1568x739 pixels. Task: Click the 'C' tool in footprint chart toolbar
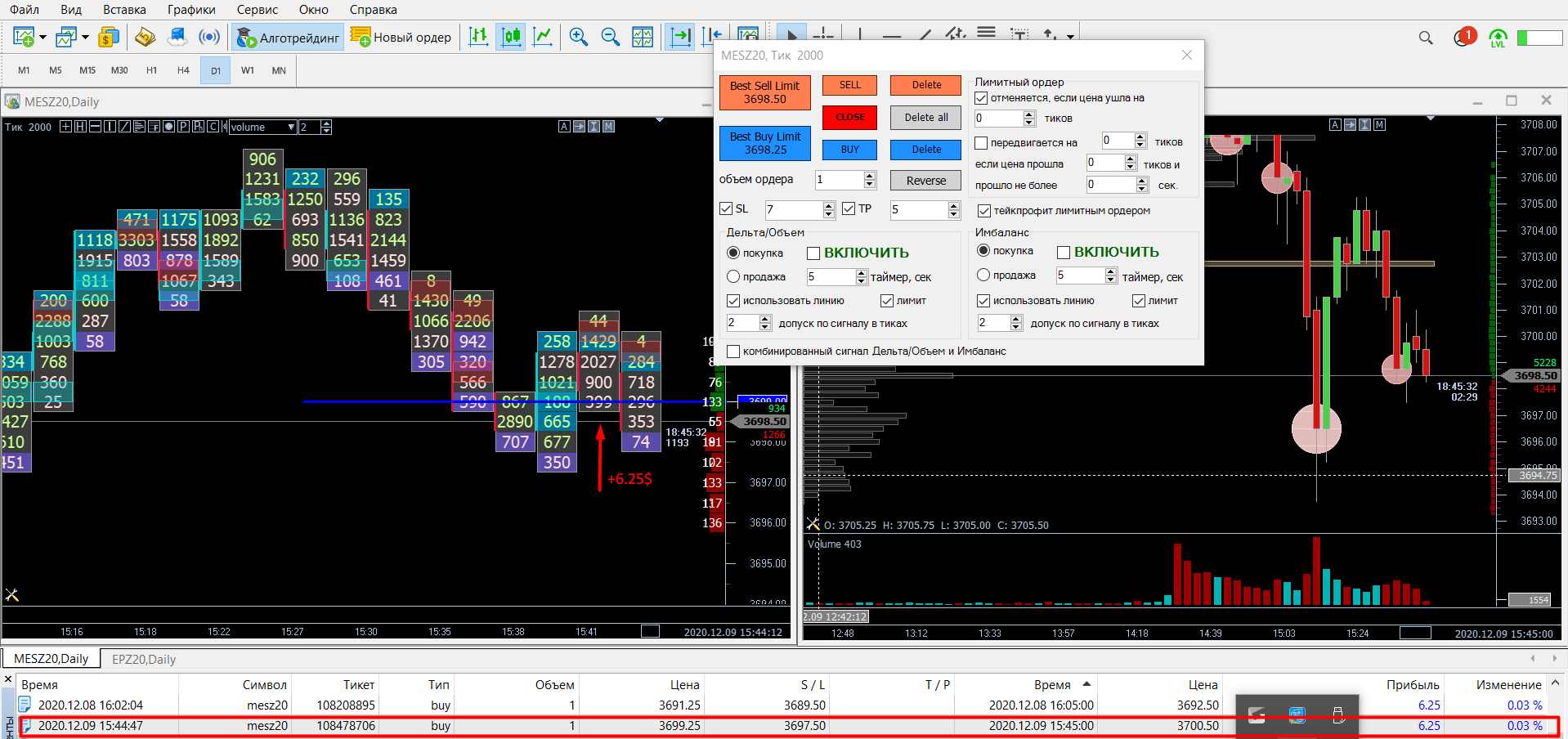(x=213, y=127)
